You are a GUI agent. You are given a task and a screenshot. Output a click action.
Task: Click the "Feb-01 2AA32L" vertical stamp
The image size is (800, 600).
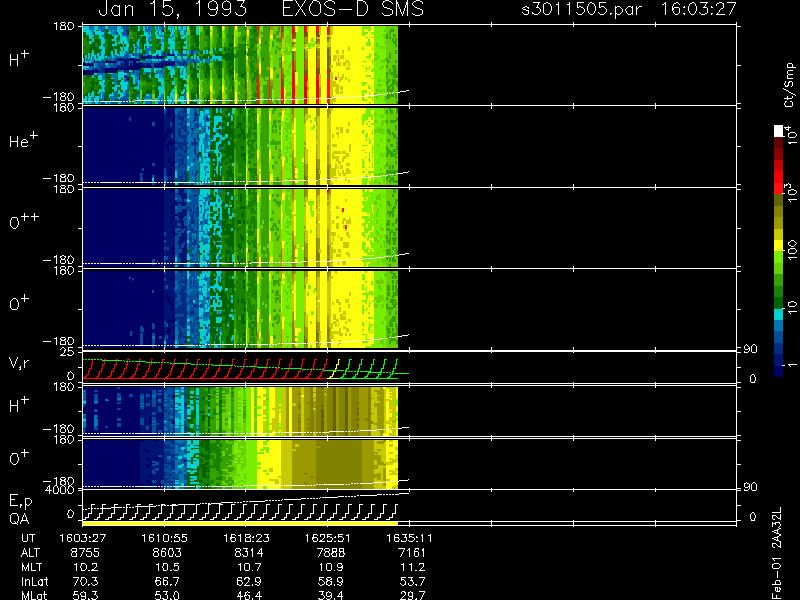pos(777,553)
